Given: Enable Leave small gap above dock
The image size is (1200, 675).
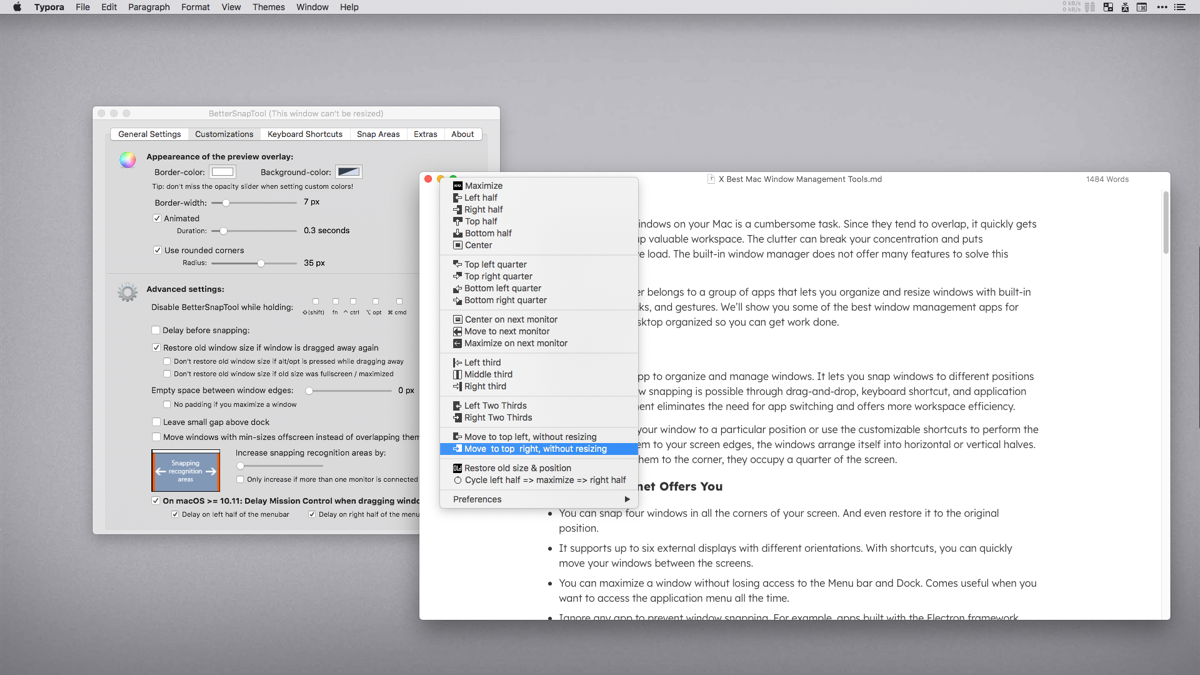Looking at the screenshot, I should (156, 422).
